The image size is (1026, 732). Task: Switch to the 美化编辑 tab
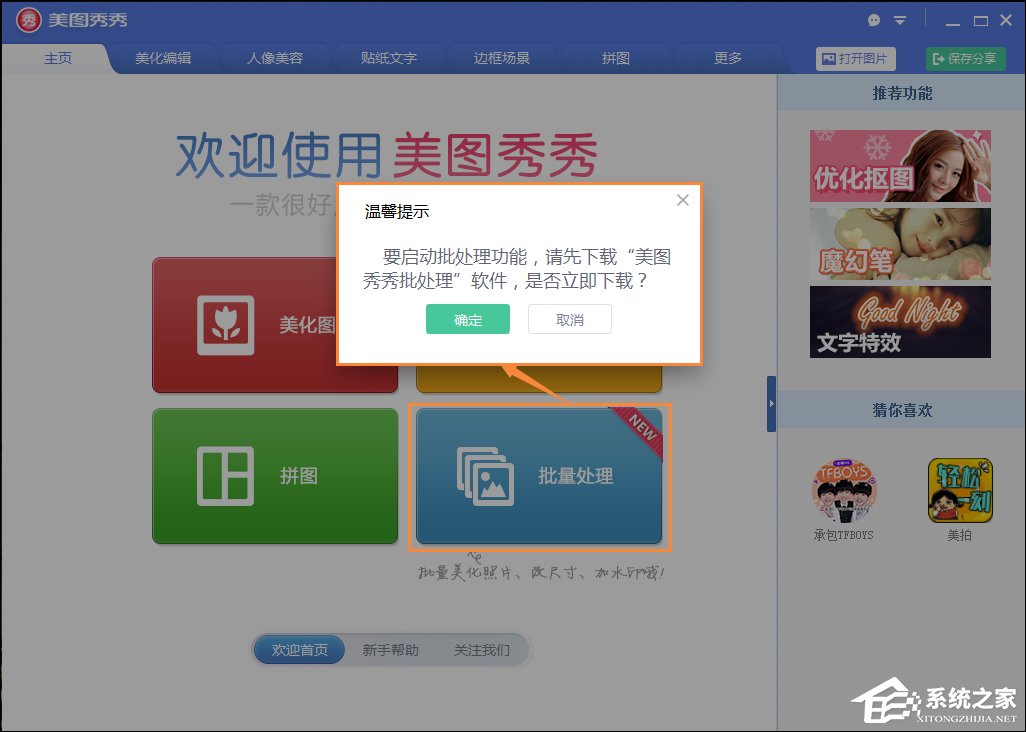162,58
